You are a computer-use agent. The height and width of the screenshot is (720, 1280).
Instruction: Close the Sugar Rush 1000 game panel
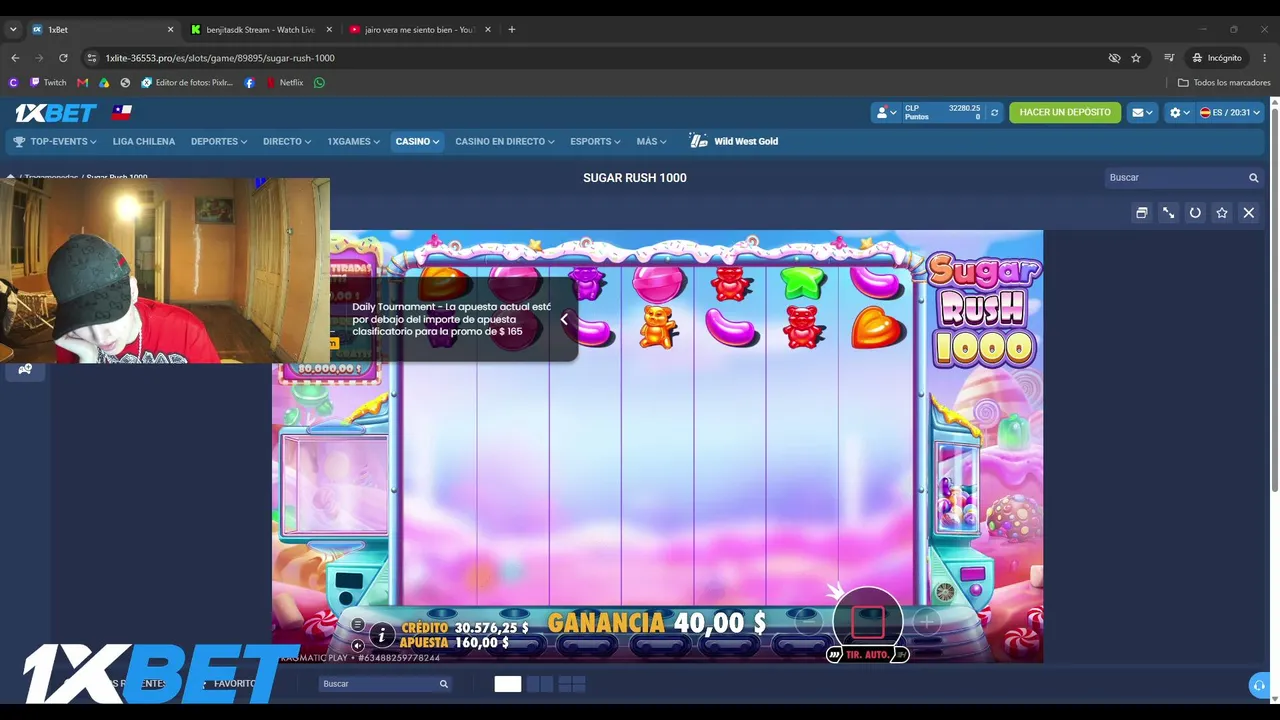tap(1249, 213)
